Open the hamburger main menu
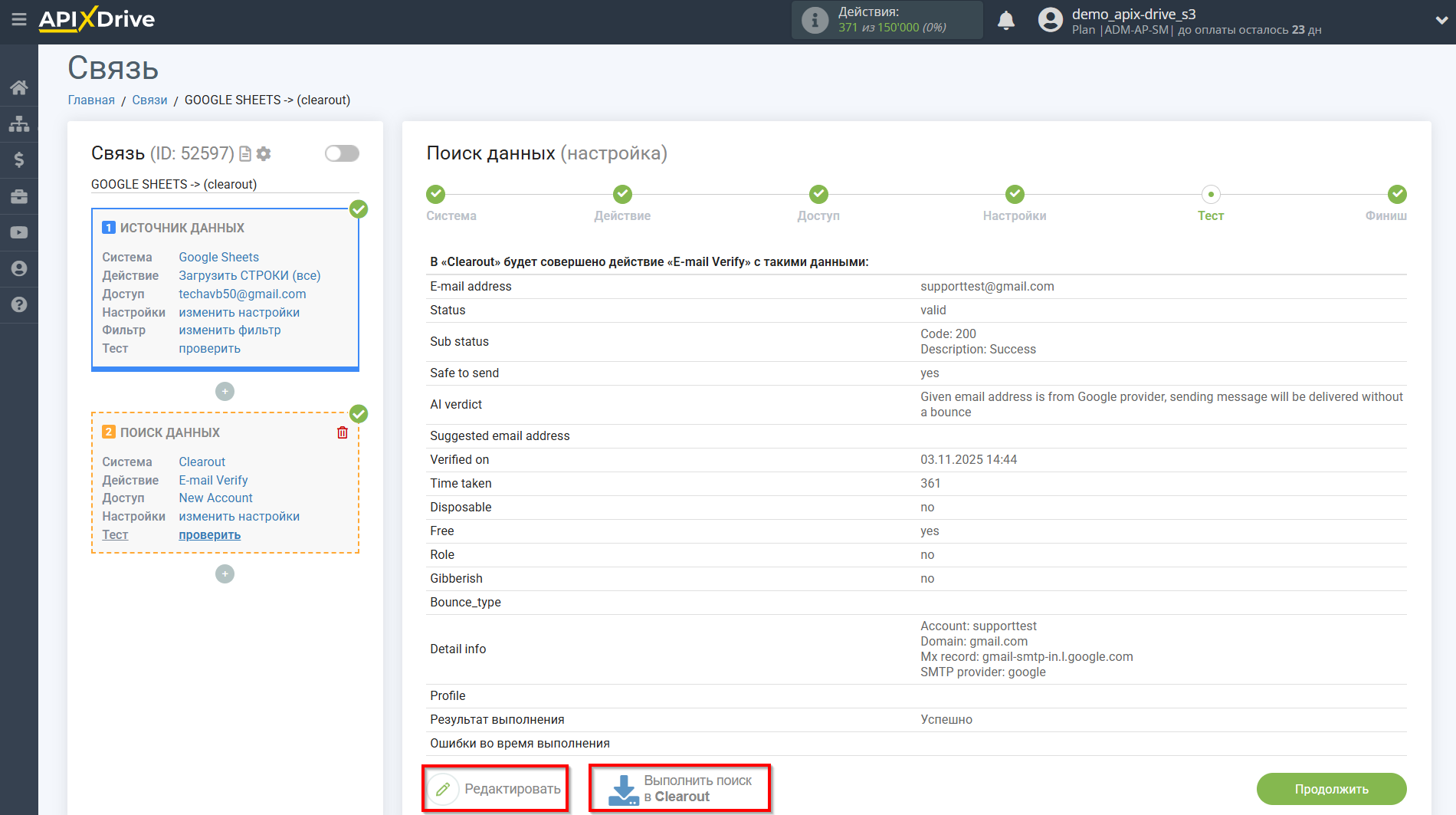 [x=18, y=19]
